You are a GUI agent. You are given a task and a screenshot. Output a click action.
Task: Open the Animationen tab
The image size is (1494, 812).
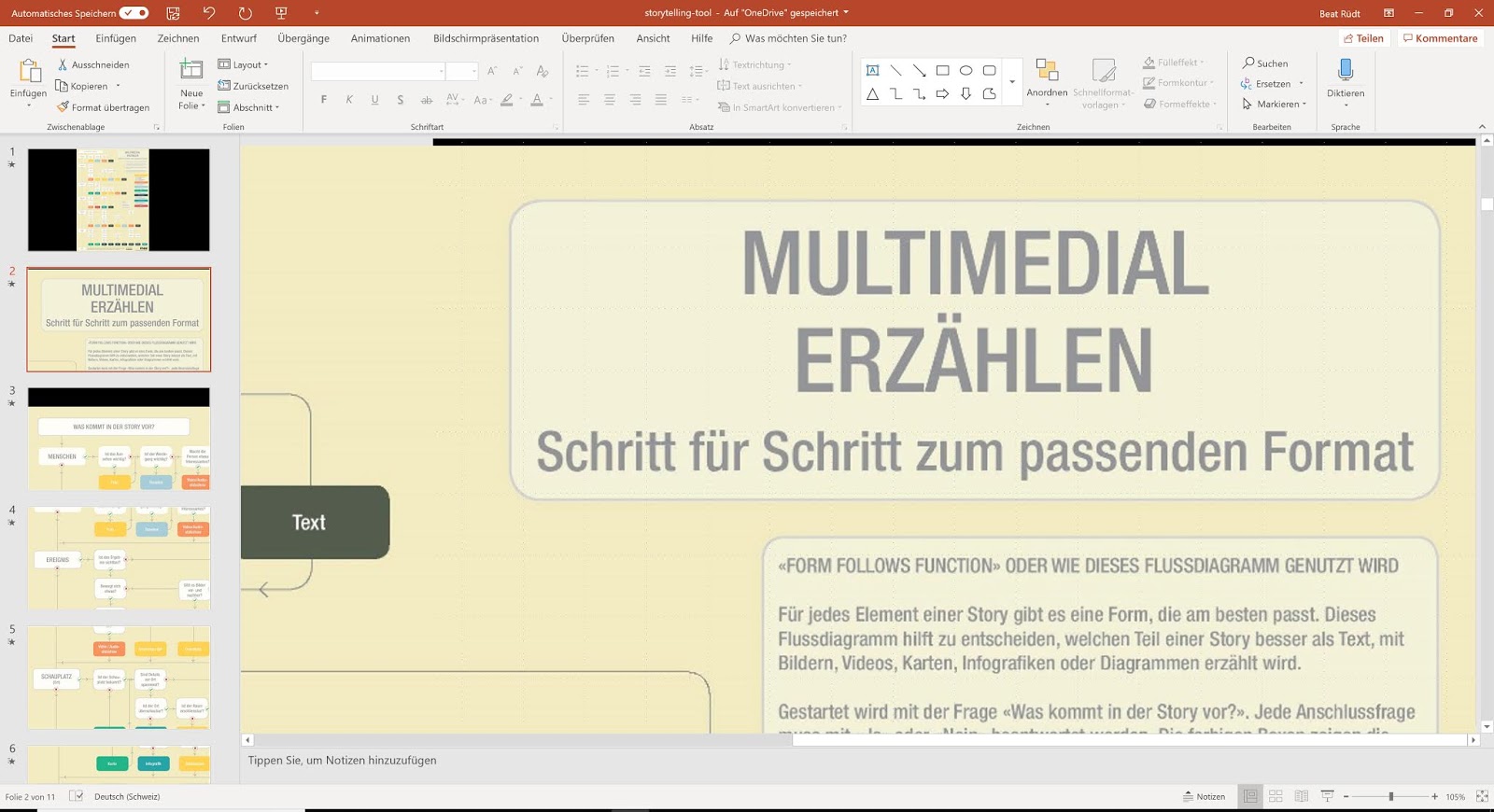pos(380,38)
